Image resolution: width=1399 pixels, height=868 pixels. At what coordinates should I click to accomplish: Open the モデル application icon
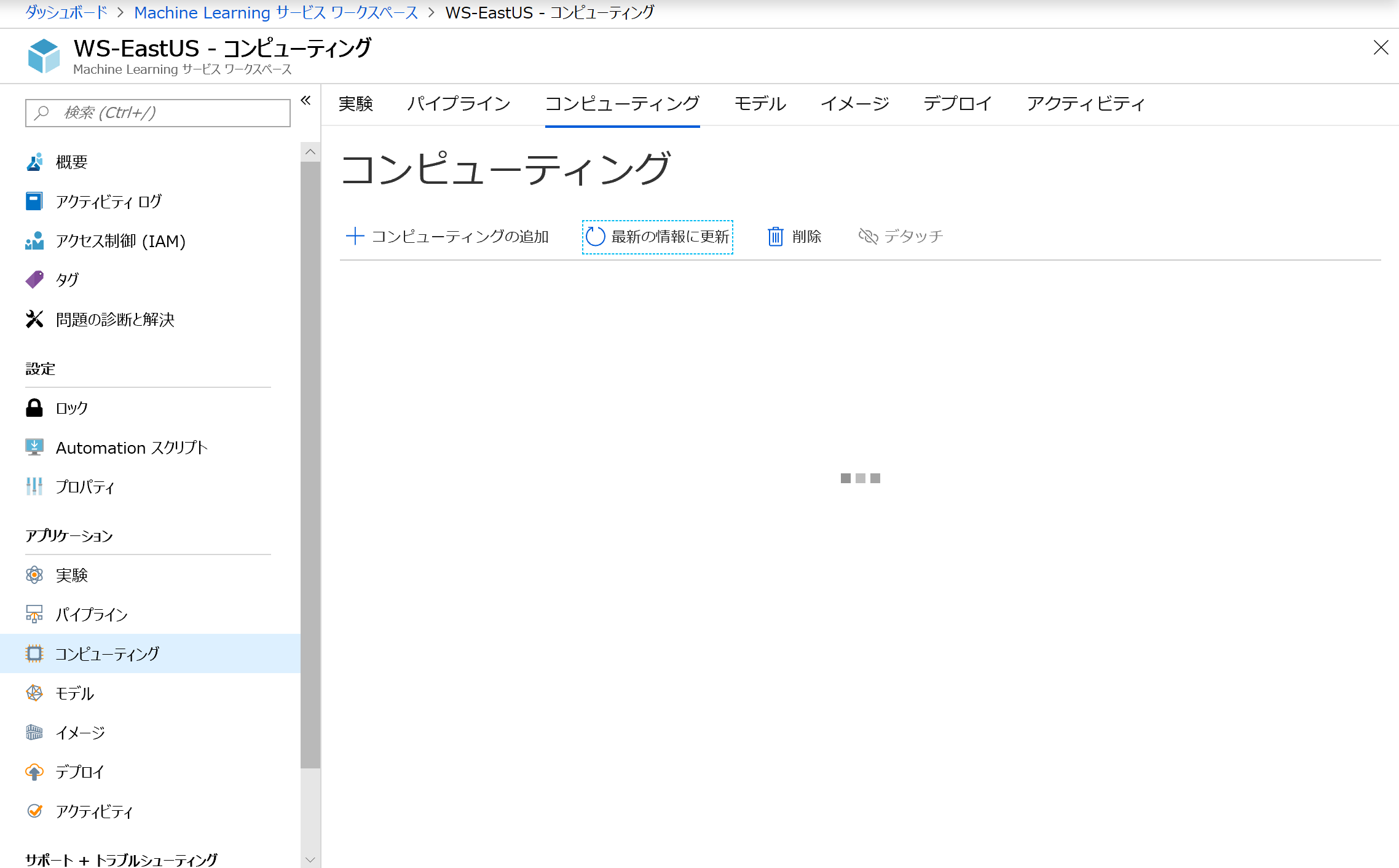click(x=34, y=693)
